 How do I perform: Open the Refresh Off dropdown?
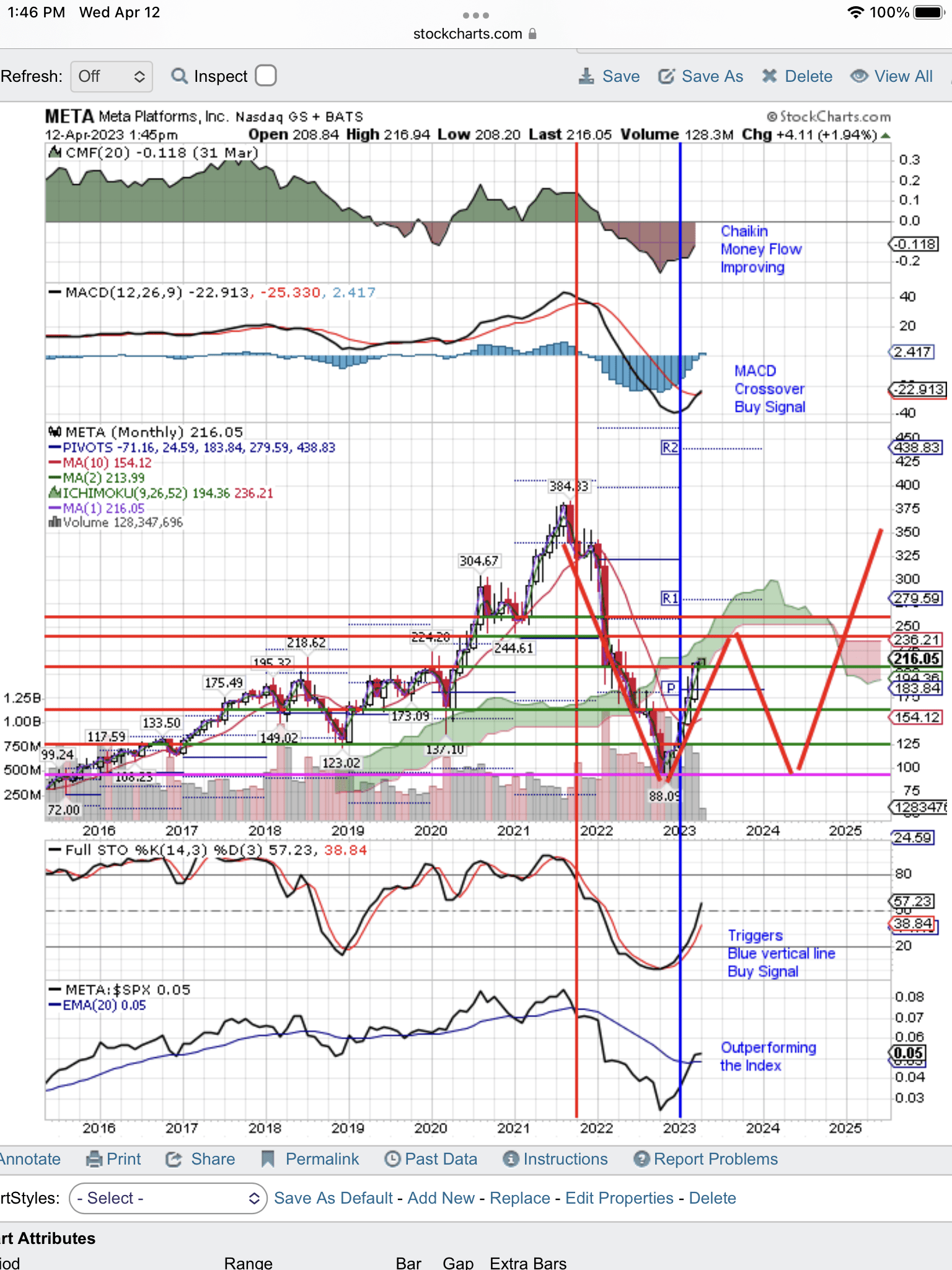tap(112, 76)
